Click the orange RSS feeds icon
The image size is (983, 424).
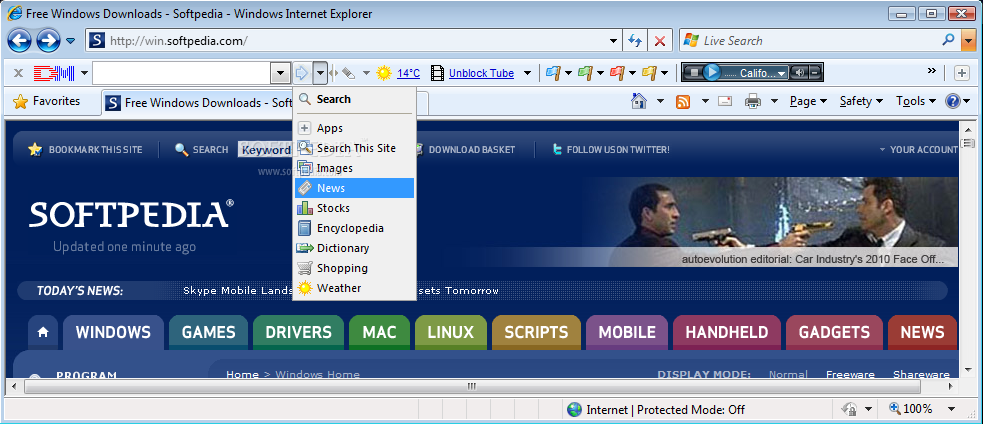(x=683, y=101)
